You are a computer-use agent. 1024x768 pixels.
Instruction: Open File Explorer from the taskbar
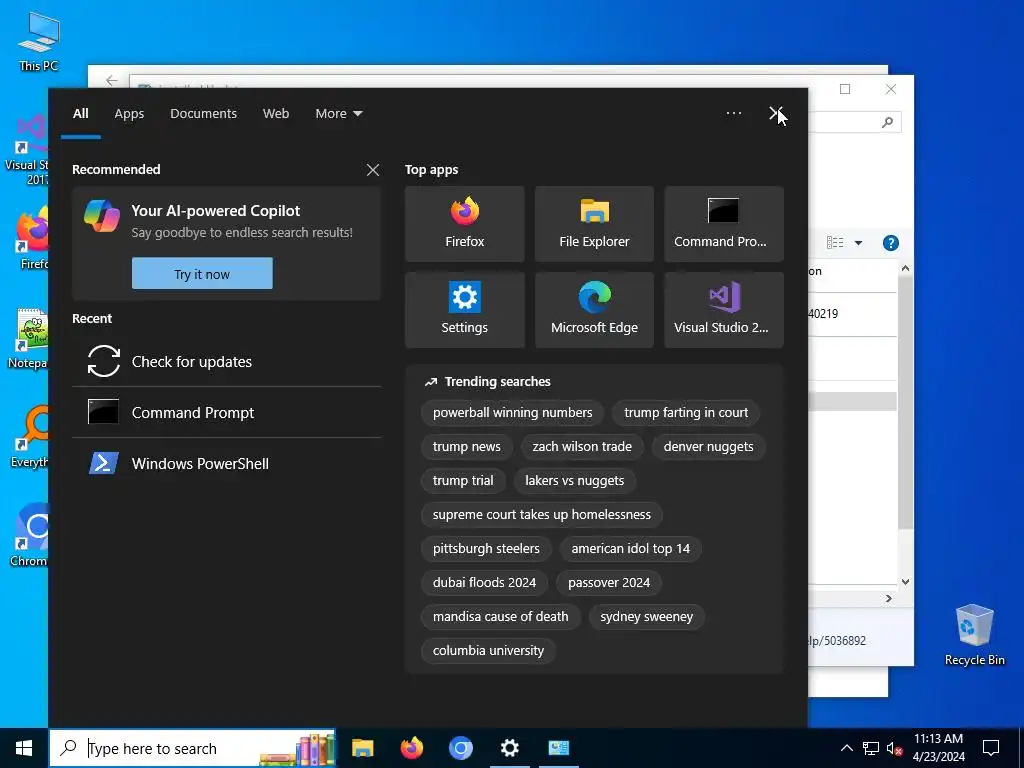point(362,748)
